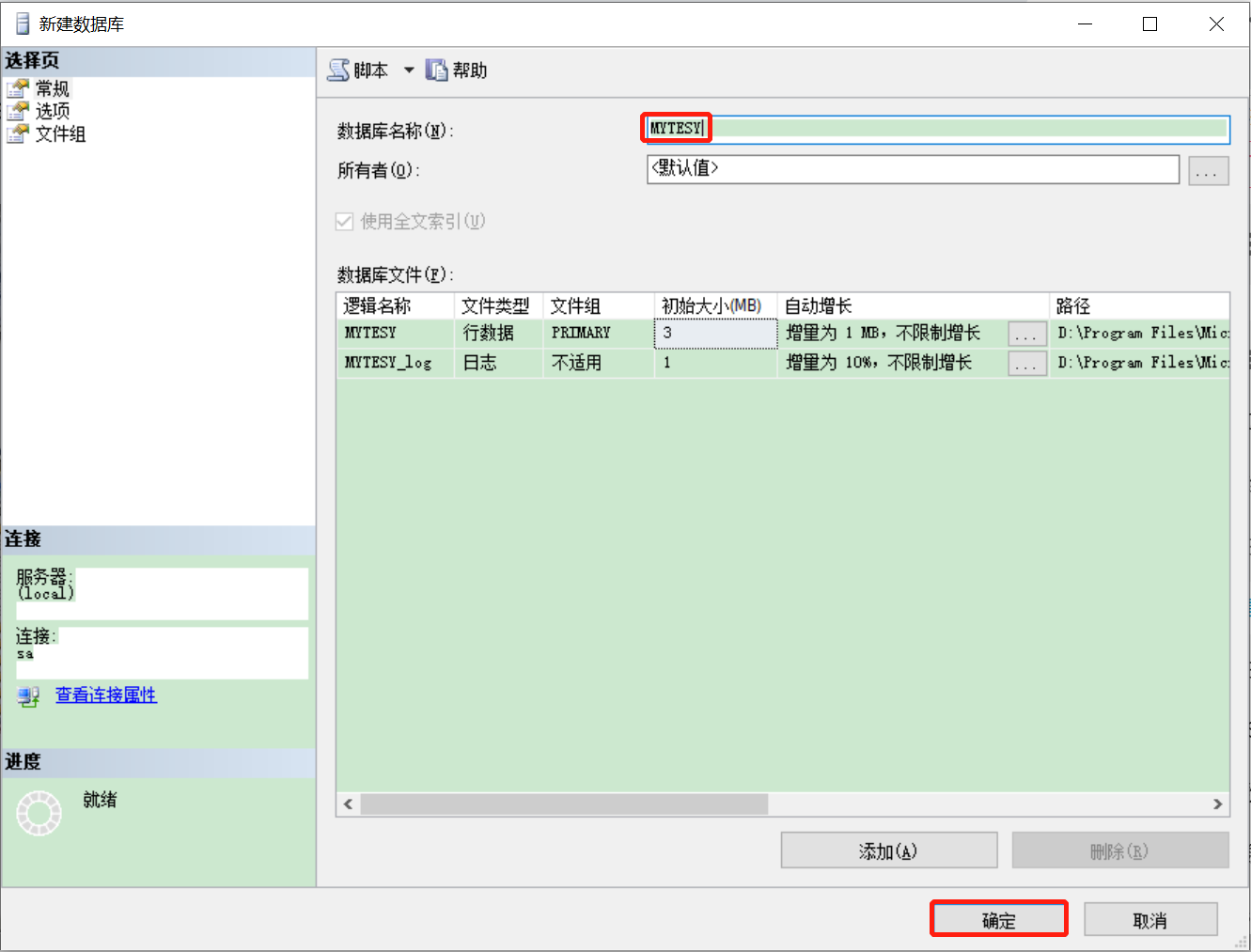The width and height of the screenshot is (1251, 952).
Task: Open the 查看连接属性 link
Action: [106, 694]
